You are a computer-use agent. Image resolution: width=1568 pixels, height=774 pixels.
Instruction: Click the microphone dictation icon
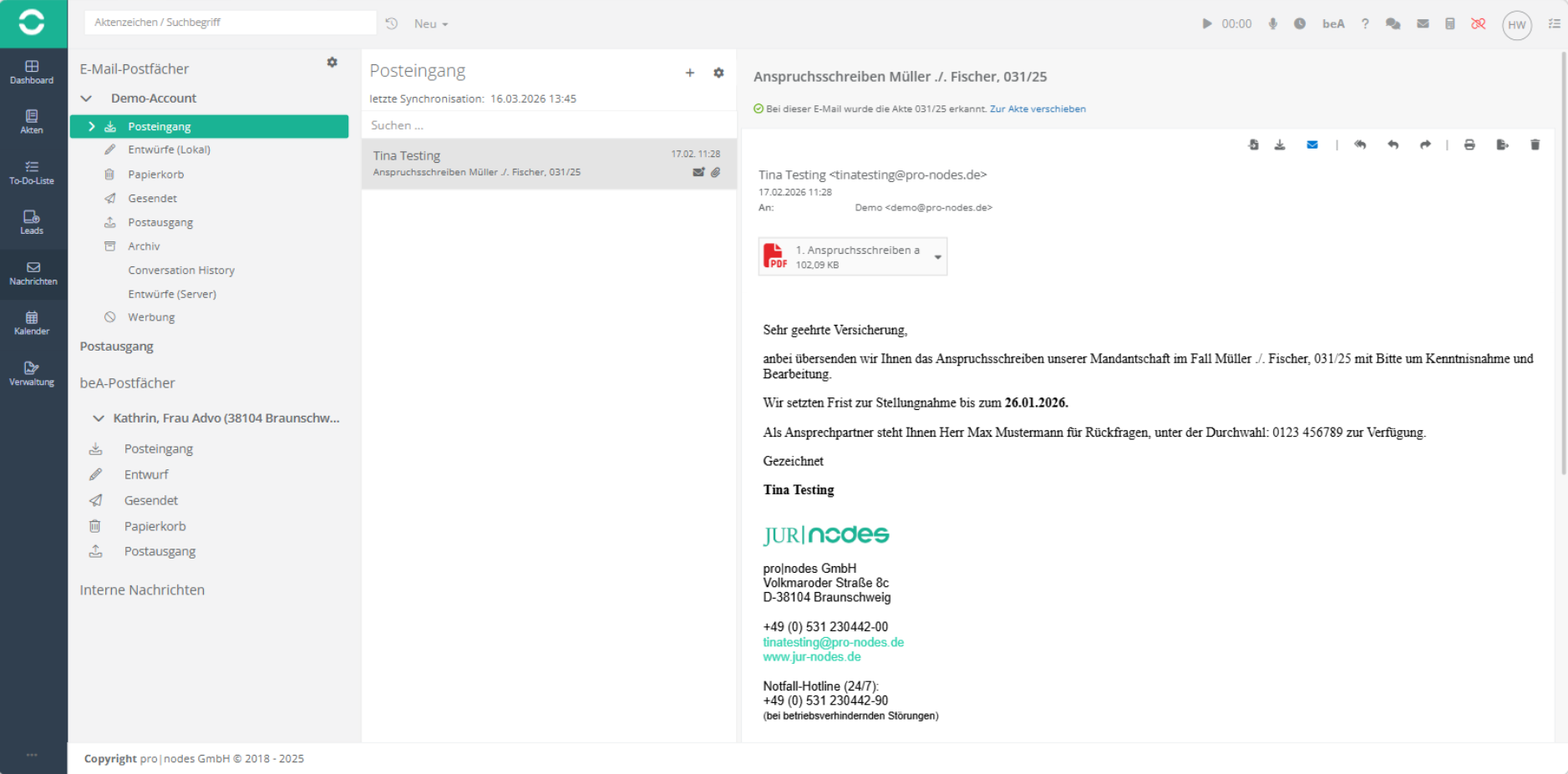[x=1273, y=24]
